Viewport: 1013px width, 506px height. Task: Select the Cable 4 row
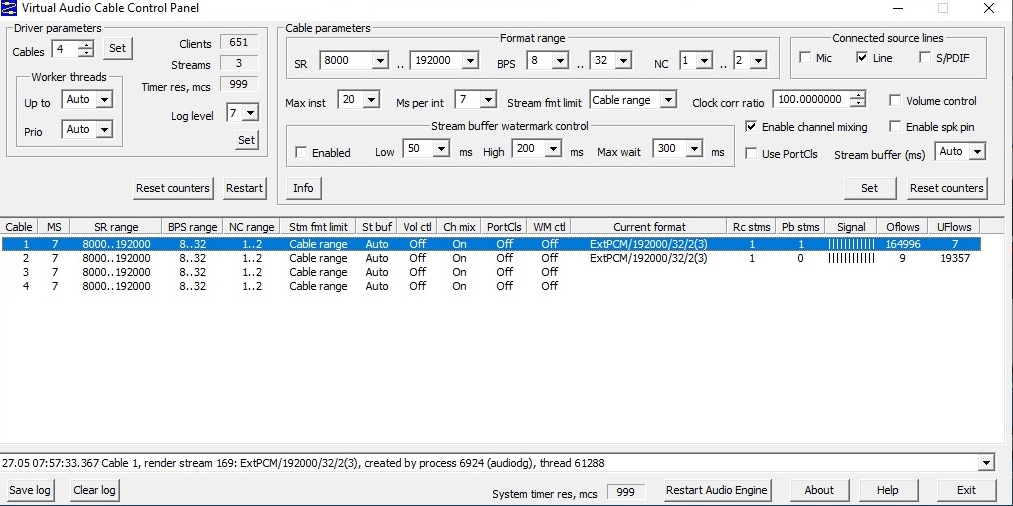click(x=491, y=286)
